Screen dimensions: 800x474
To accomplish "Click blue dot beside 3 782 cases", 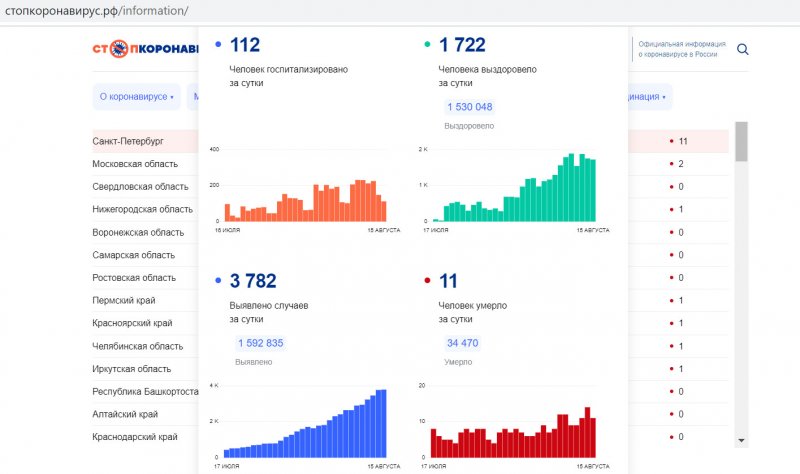I will tap(218, 281).
